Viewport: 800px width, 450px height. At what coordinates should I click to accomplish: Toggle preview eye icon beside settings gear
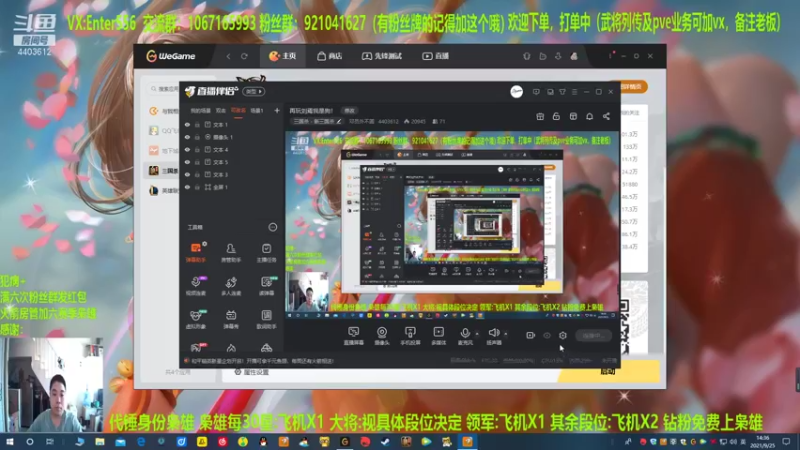[547, 335]
